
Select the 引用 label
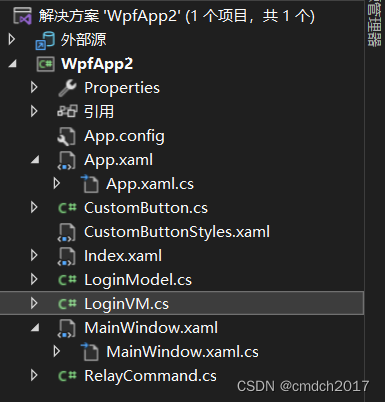tap(99, 112)
